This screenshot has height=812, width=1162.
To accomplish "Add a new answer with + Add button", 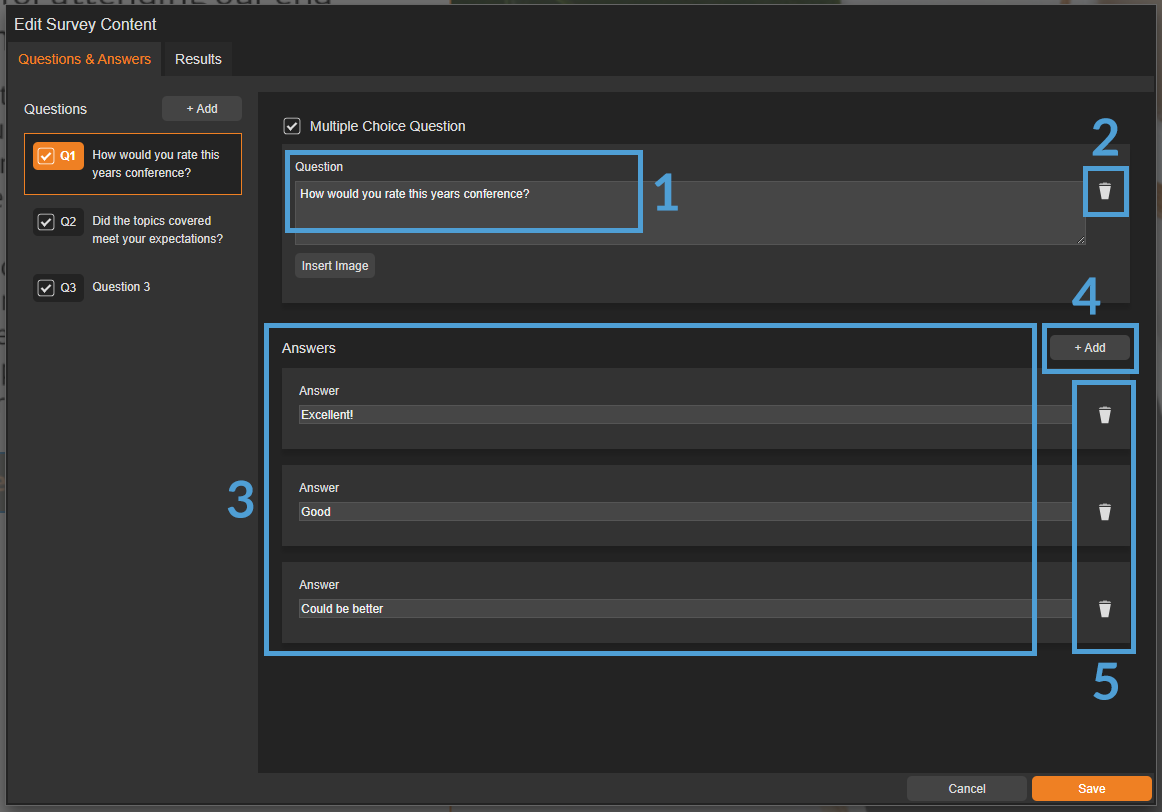I will point(1089,348).
